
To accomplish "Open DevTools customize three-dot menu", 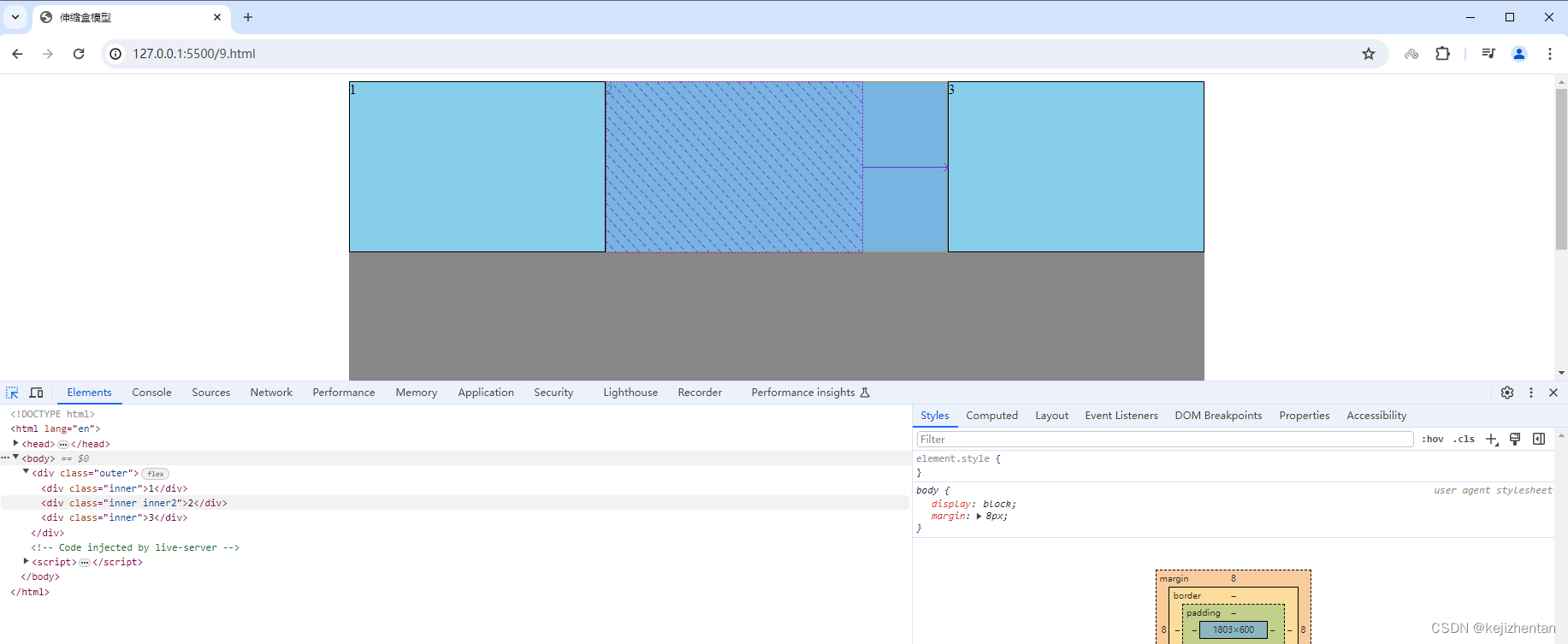I will 1531,393.
